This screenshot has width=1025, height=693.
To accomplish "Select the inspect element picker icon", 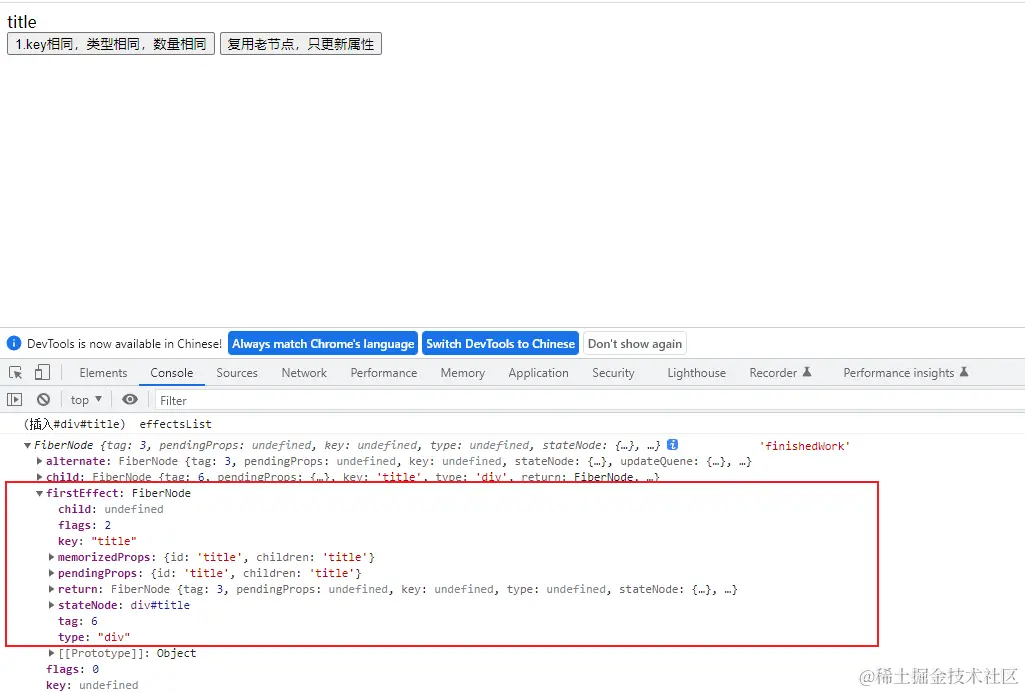I will pyautogui.click(x=16, y=373).
